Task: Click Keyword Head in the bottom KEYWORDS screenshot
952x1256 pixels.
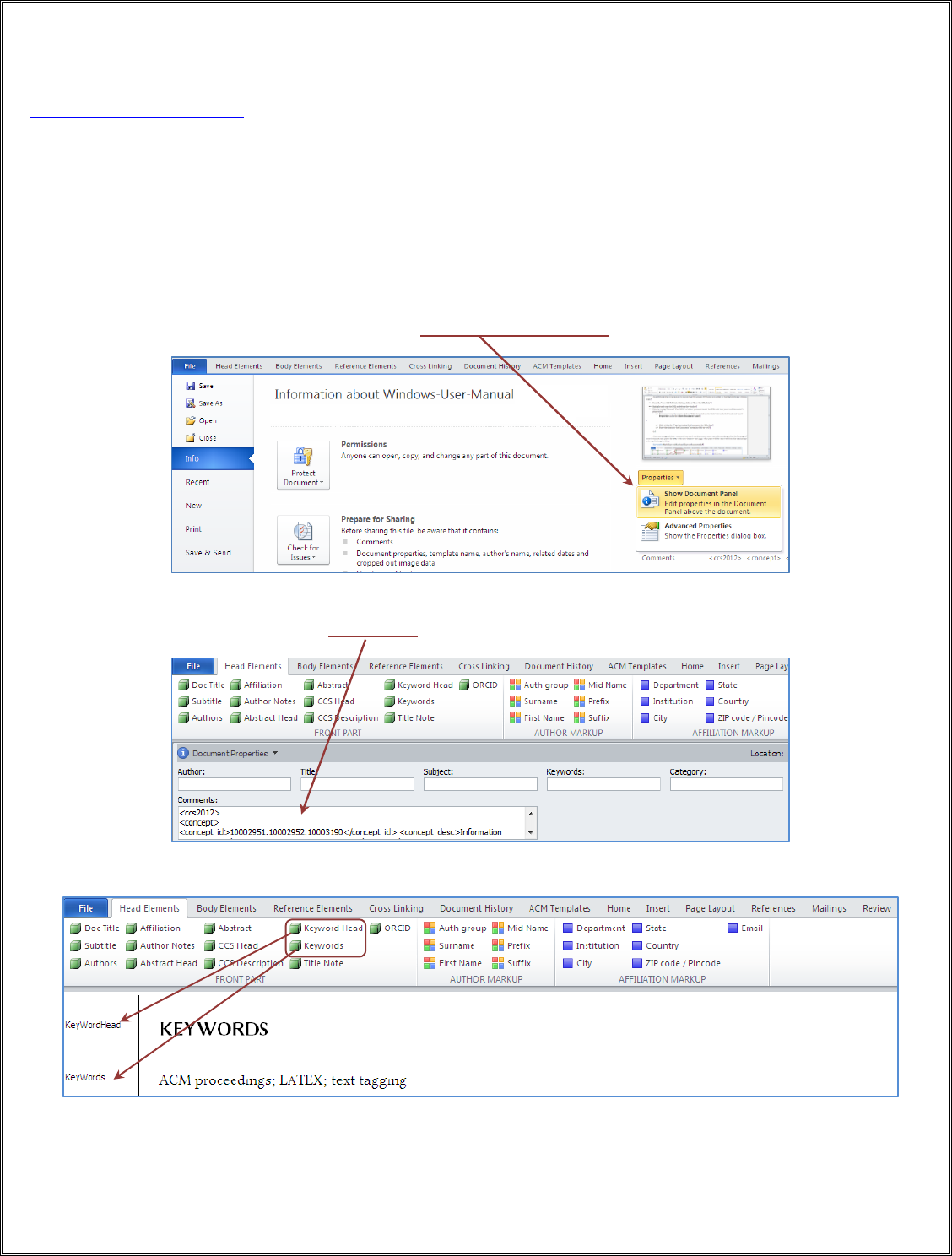Action: tap(326, 928)
